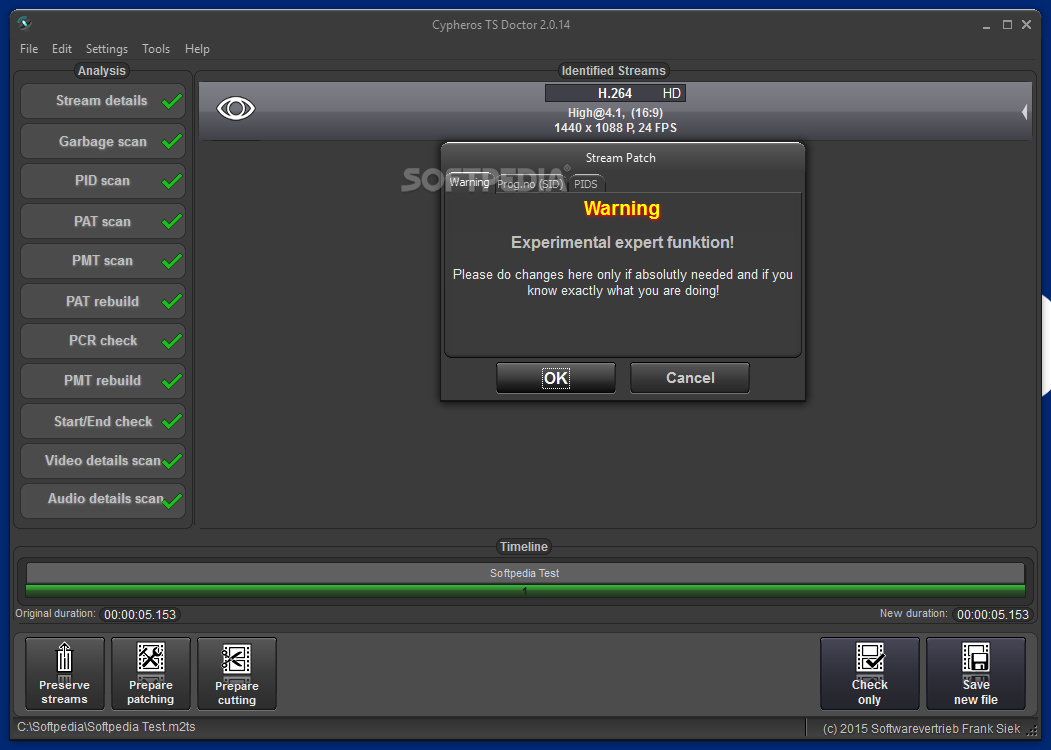Expand the arrow beside the H.264 stream

pos(1024,112)
